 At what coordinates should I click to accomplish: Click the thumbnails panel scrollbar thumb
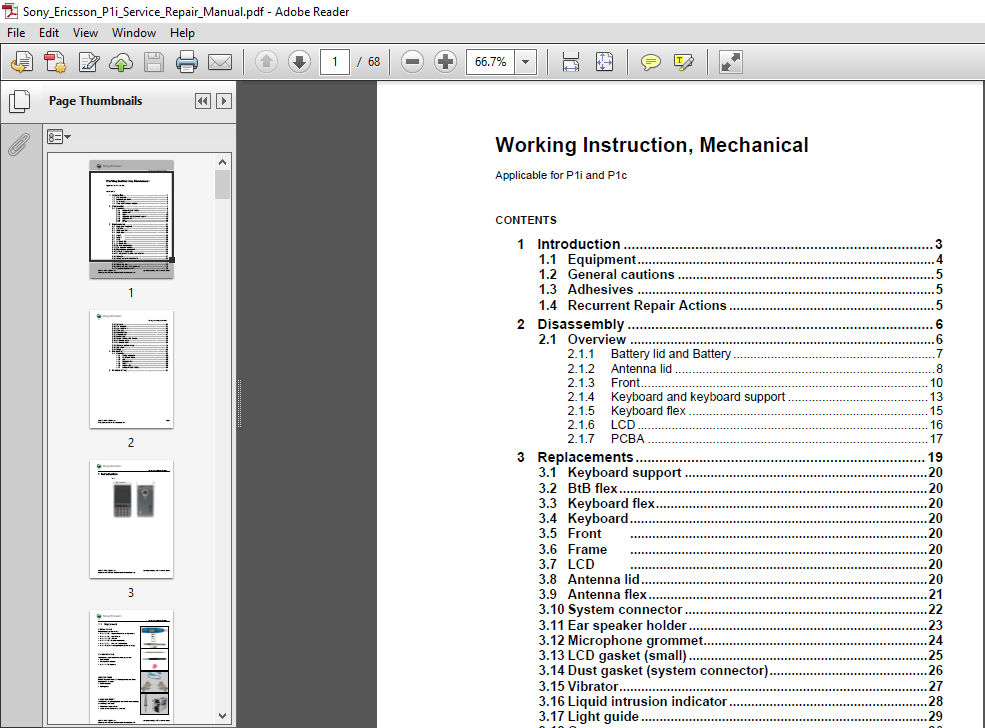click(x=222, y=185)
